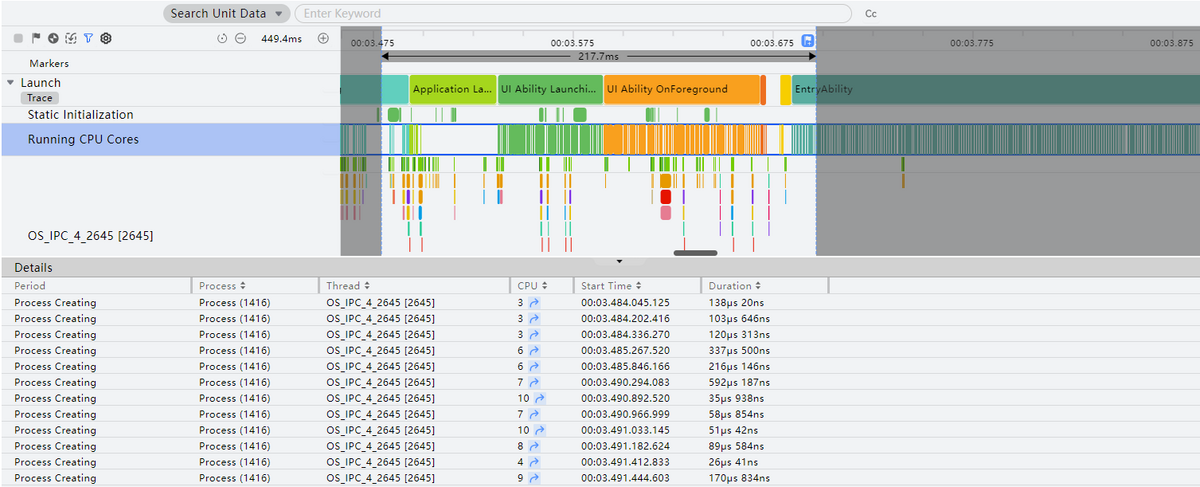1200x487 pixels.
Task: Toggle the Cc case-sensitive search option
Action: [x=870, y=14]
